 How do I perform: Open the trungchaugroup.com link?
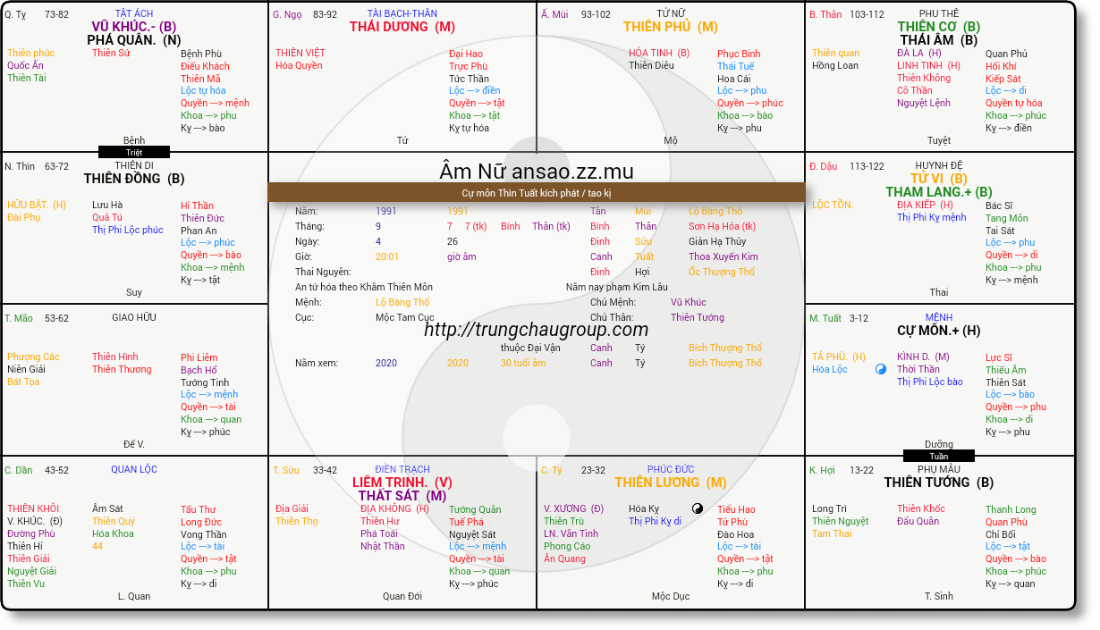coord(536,329)
